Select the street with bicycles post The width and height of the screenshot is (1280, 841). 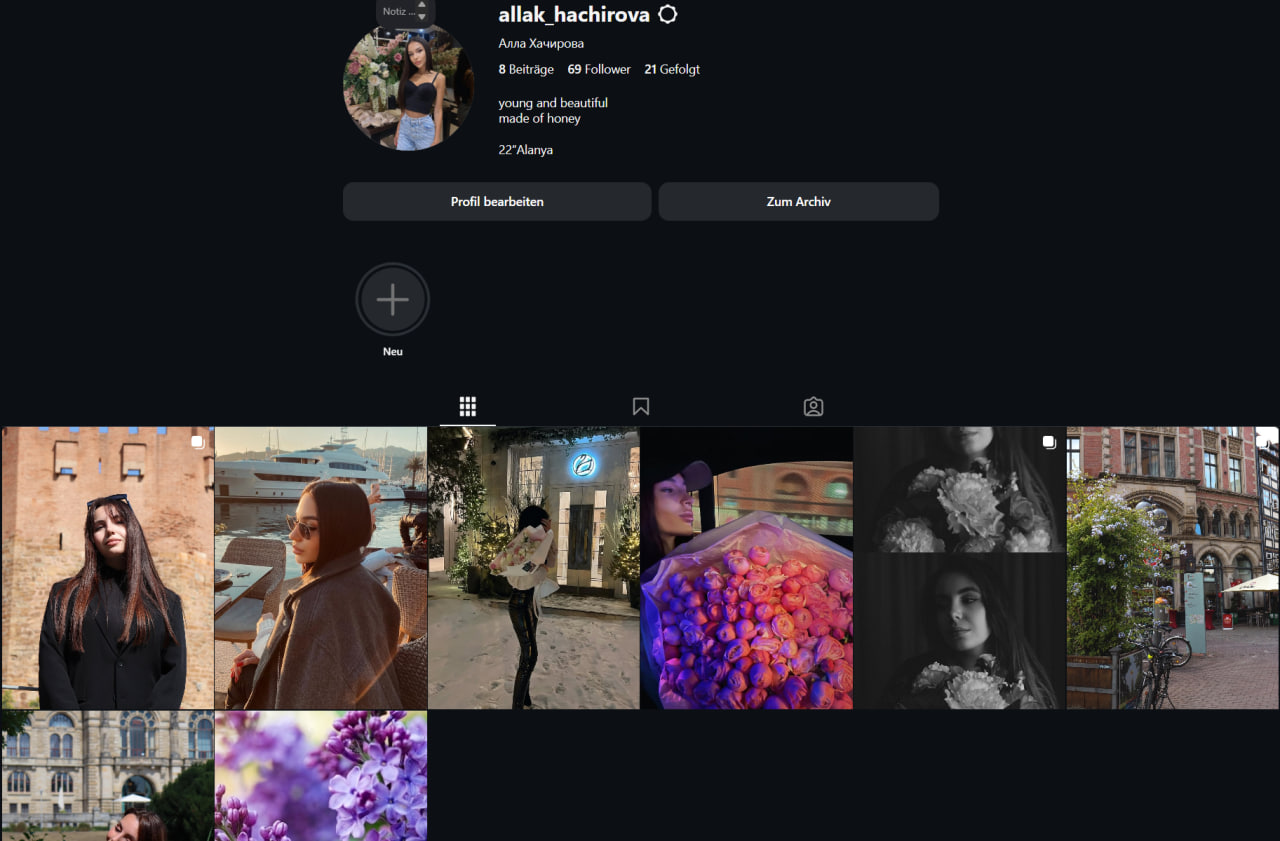[1172, 568]
